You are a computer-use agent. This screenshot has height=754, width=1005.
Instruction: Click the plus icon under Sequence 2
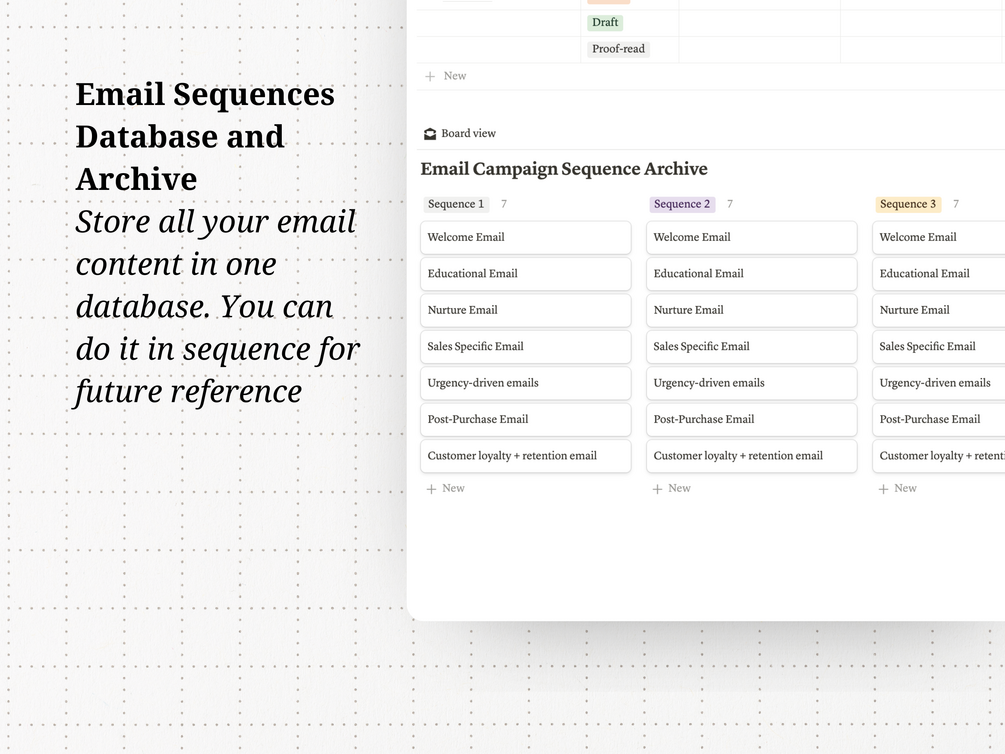coord(658,489)
